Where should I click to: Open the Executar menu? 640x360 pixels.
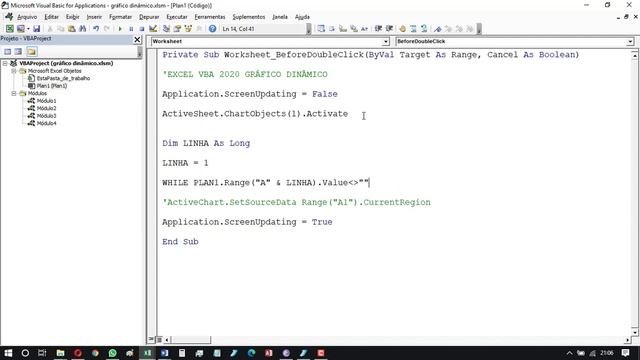coord(177,17)
